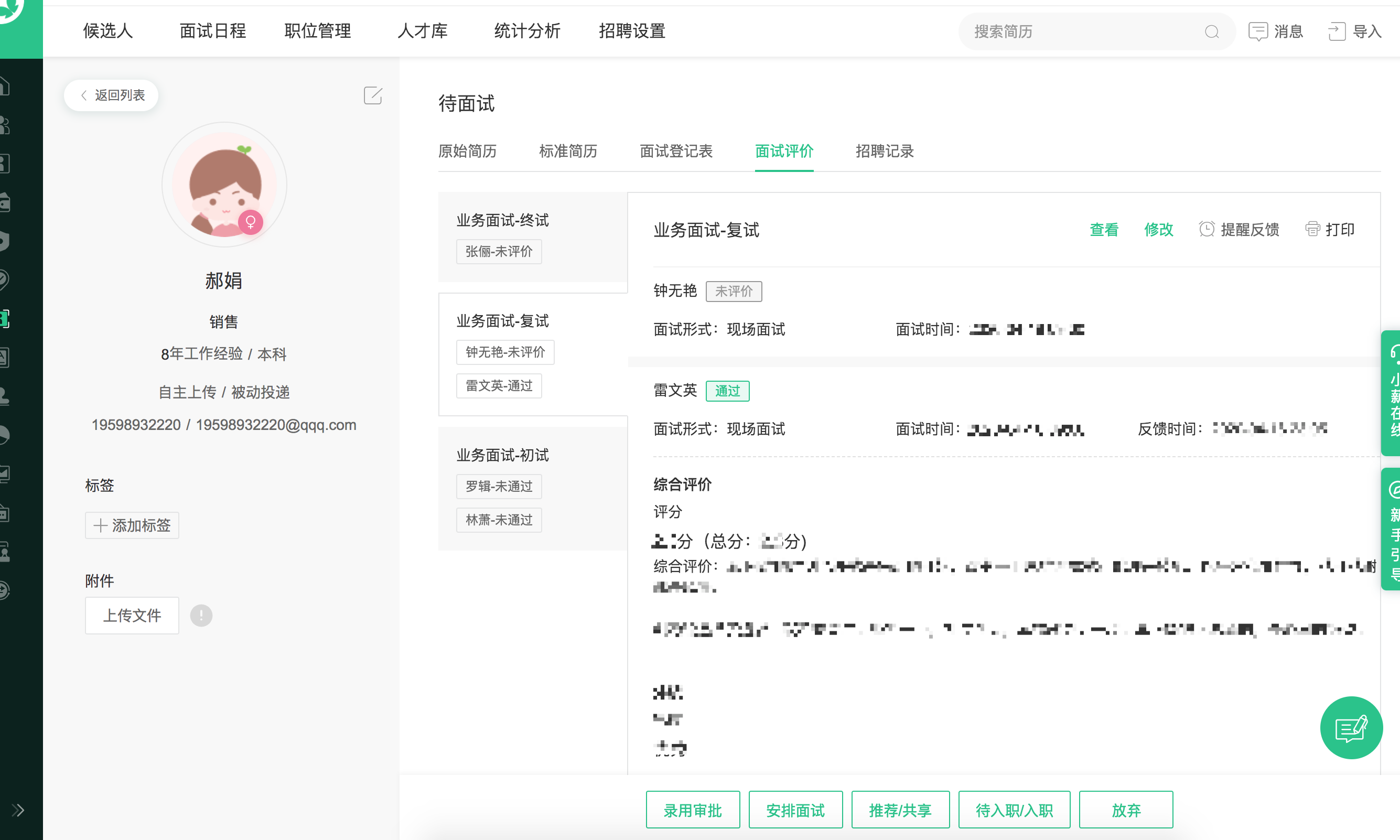Screen dimensions: 1400x840
Task: Go back via 返回列表 button
Action: [111, 95]
